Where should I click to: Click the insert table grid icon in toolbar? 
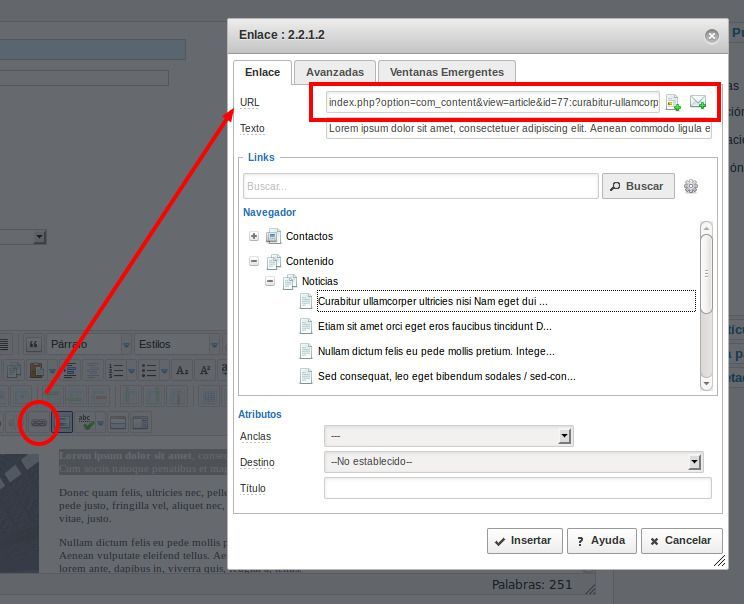(x=209, y=396)
